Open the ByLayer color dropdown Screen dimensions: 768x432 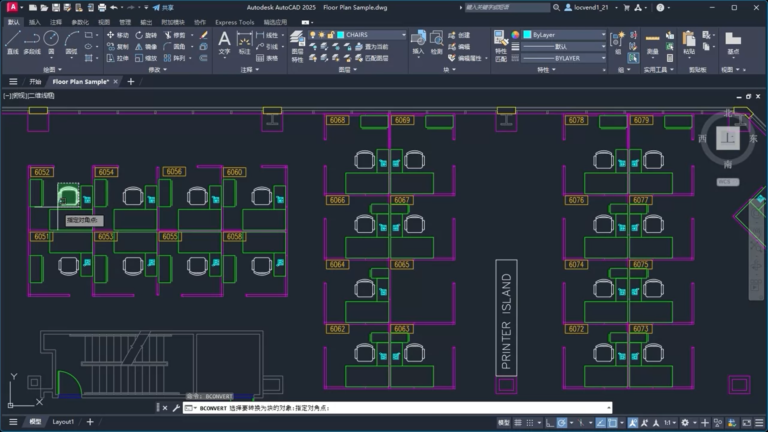(565, 35)
